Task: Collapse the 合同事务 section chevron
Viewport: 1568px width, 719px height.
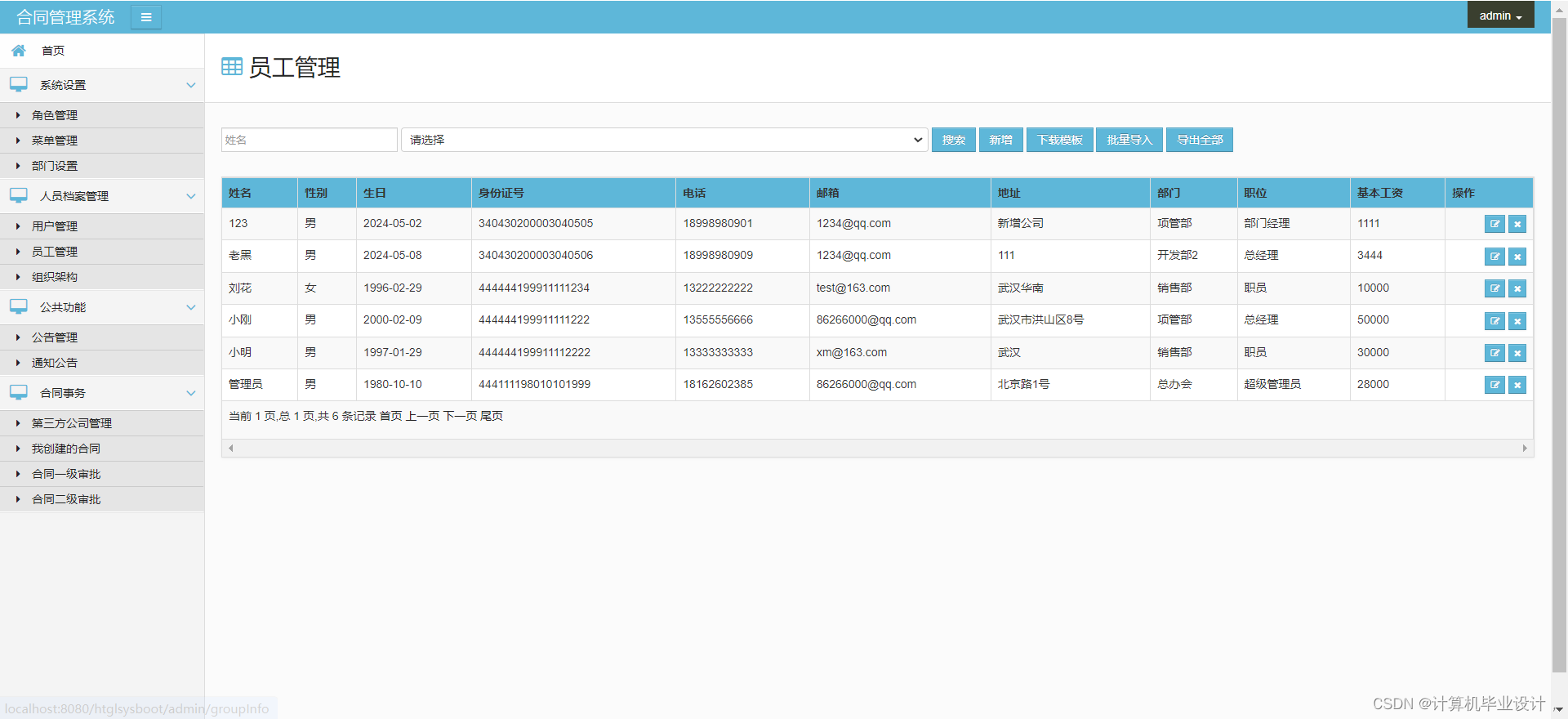Action: (x=191, y=393)
